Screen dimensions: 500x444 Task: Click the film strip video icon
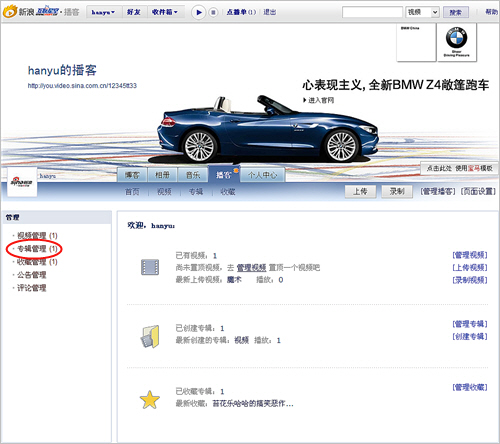click(150, 267)
